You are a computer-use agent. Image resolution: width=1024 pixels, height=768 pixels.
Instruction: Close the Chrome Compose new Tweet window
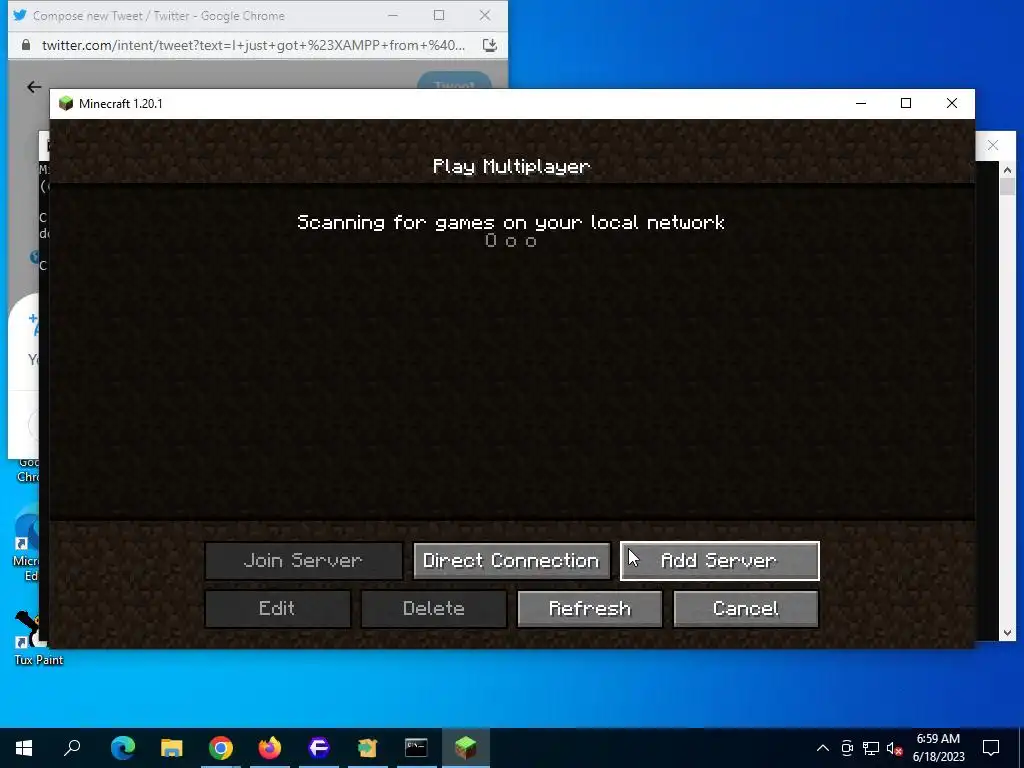485,15
